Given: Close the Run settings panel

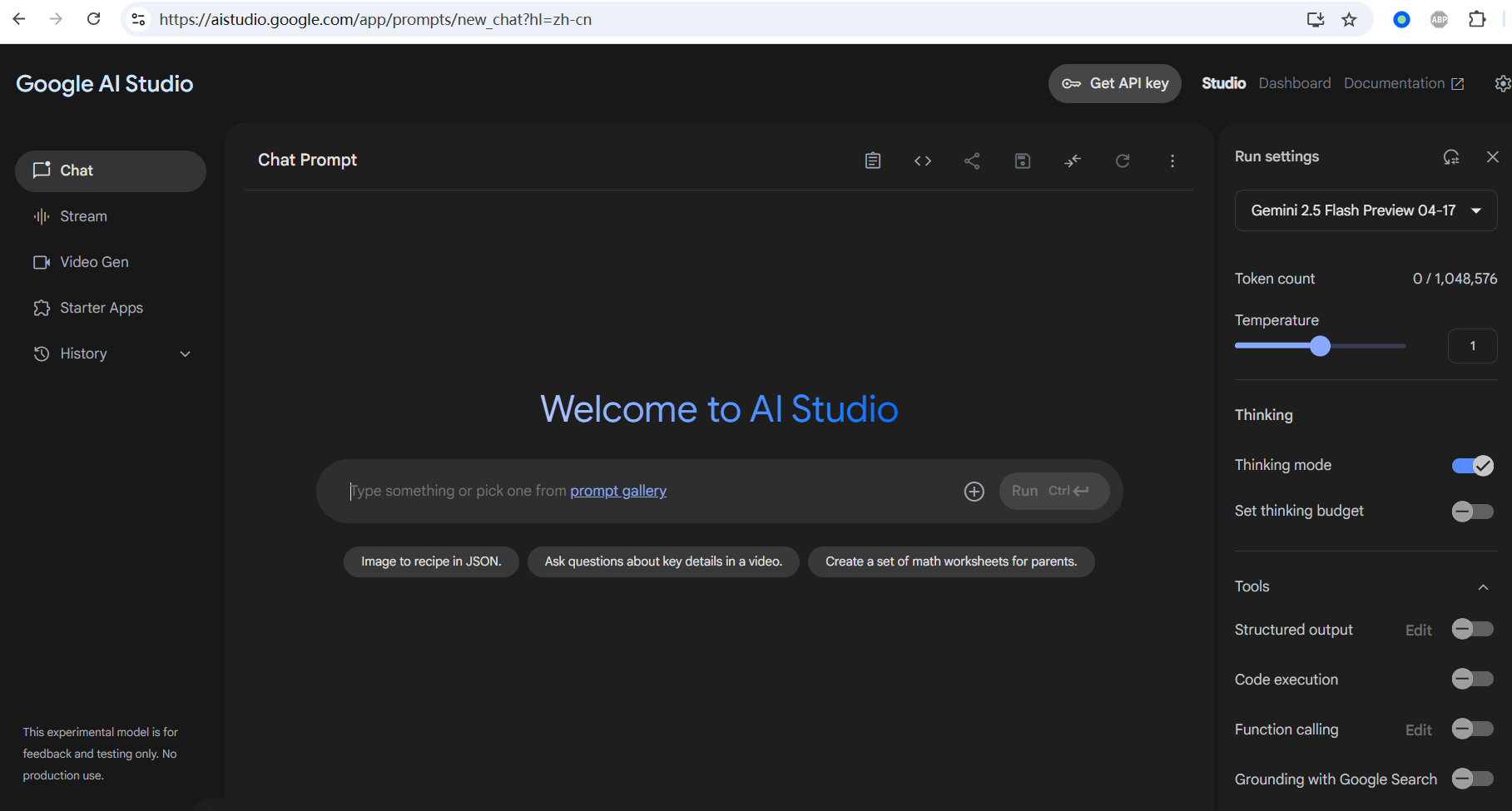Looking at the screenshot, I should coord(1493,156).
